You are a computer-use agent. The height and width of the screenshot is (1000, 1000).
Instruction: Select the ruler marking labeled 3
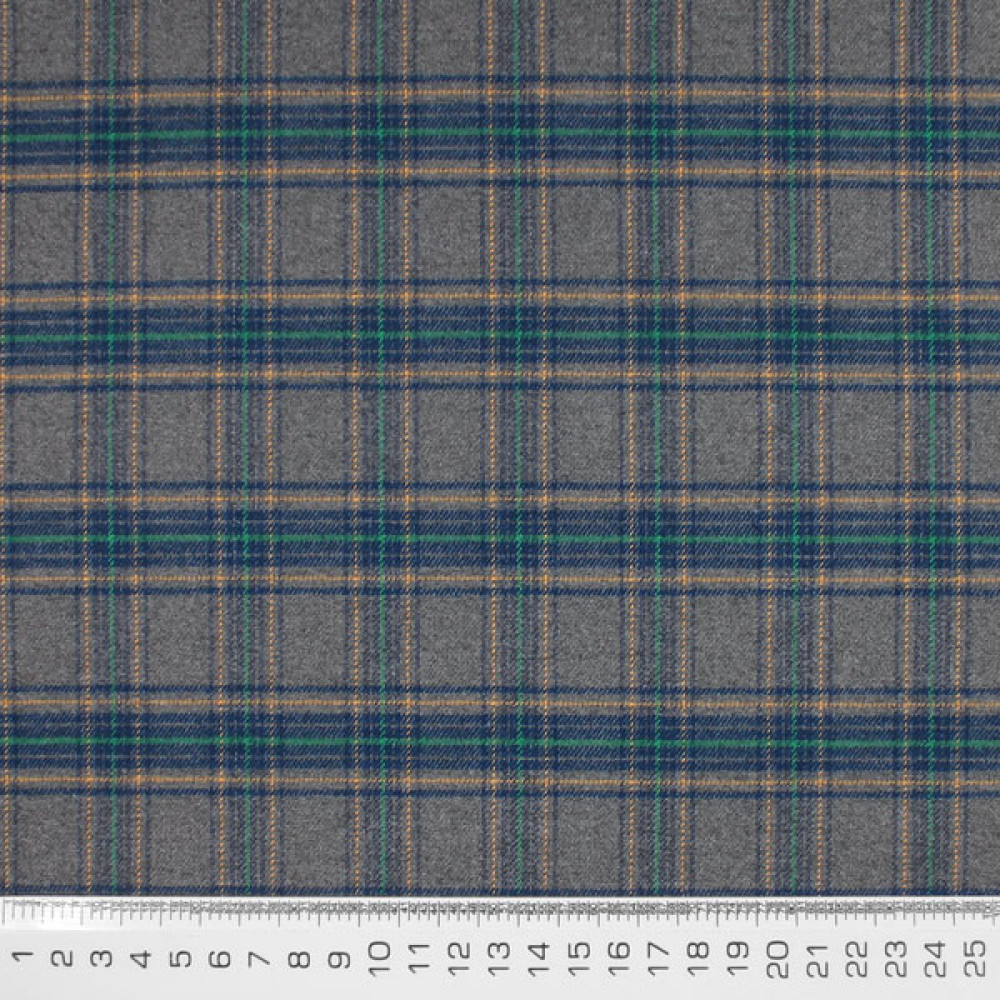click(101, 958)
